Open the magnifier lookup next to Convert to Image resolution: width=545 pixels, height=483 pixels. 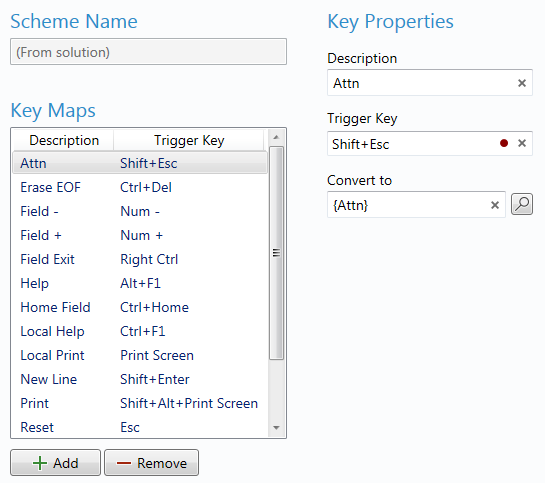[521, 204]
